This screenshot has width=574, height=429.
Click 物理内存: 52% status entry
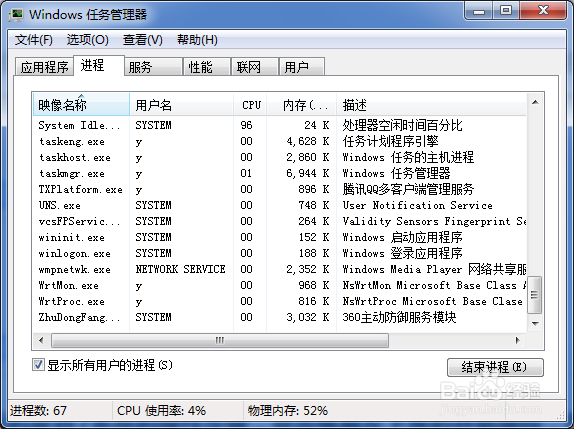(288, 411)
